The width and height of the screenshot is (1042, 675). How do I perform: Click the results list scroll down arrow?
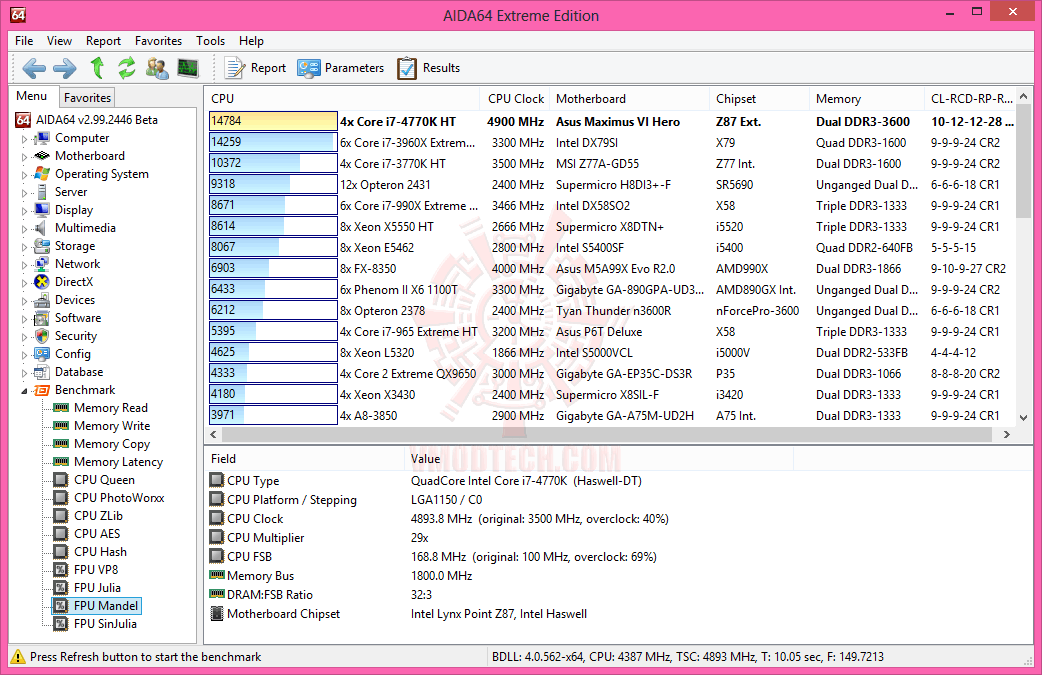[1023, 417]
